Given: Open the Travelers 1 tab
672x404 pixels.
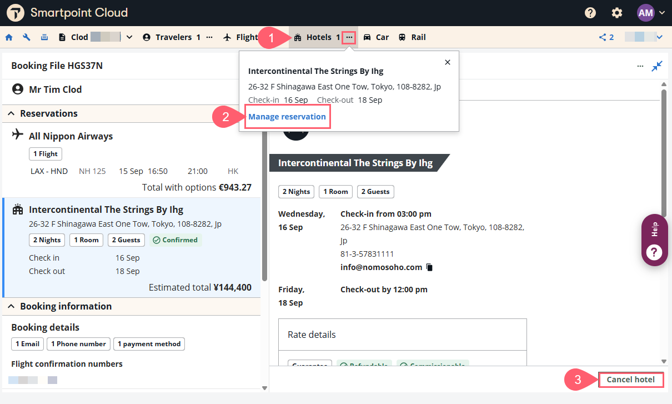Looking at the screenshot, I should [171, 37].
